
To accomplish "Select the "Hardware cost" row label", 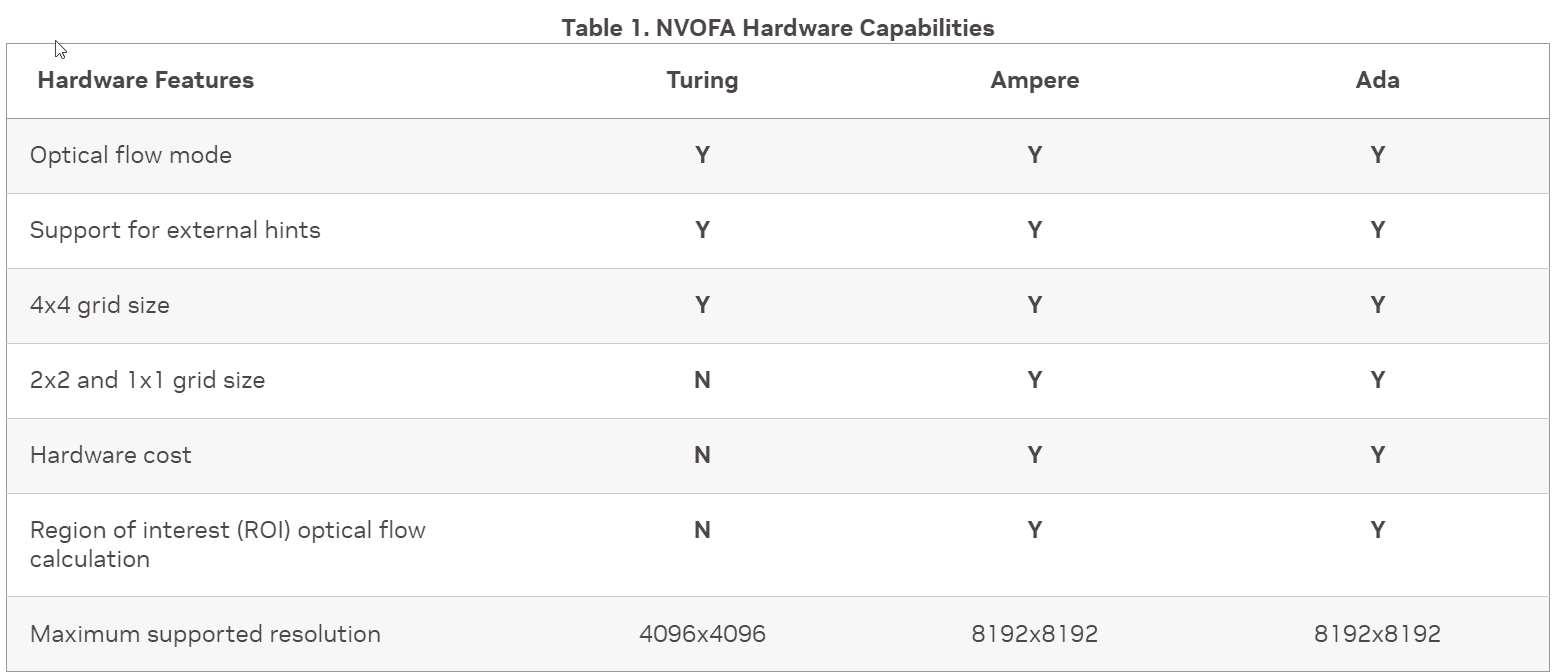I will (x=110, y=455).
